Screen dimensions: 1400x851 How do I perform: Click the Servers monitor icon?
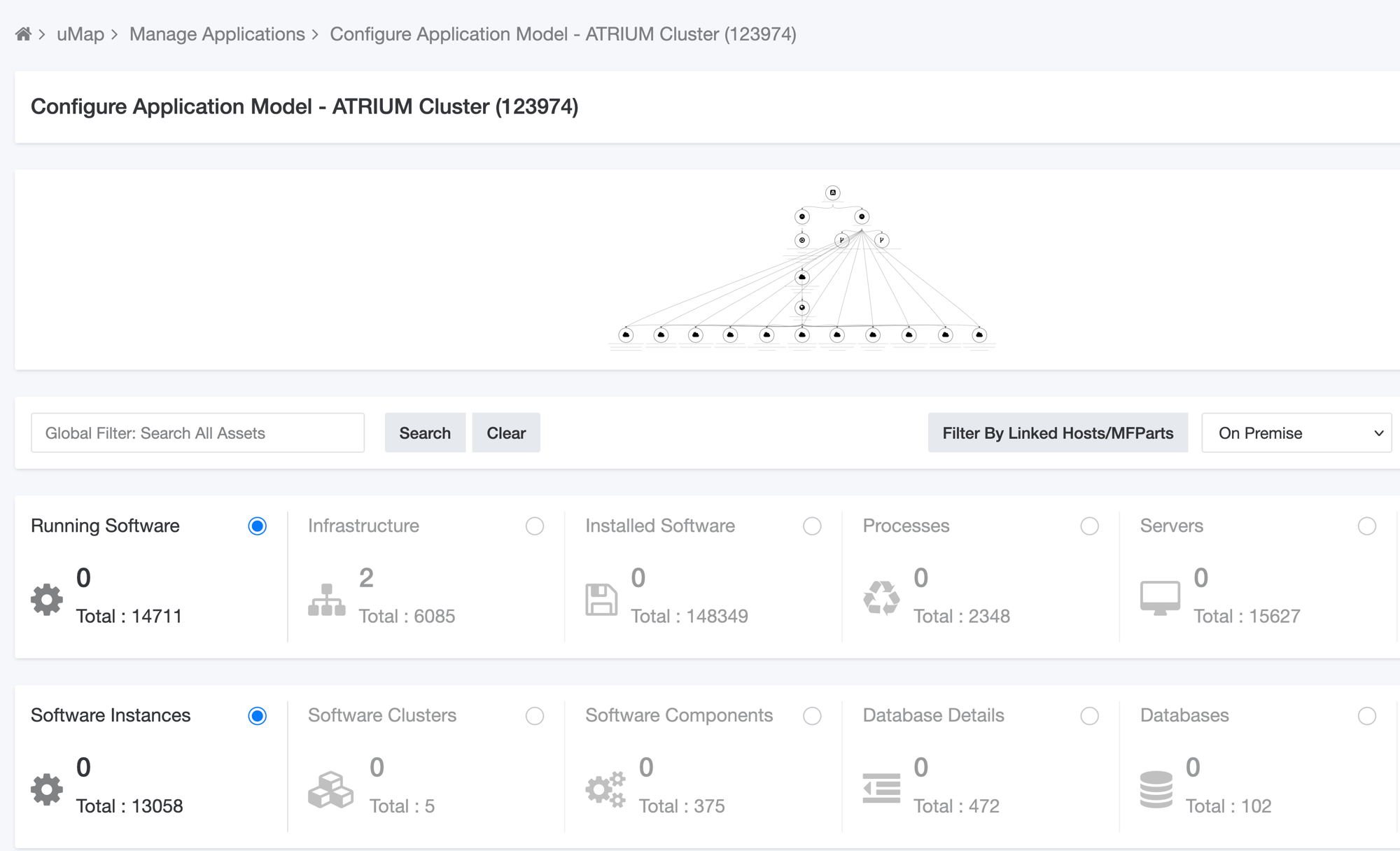pyautogui.click(x=1160, y=597)
